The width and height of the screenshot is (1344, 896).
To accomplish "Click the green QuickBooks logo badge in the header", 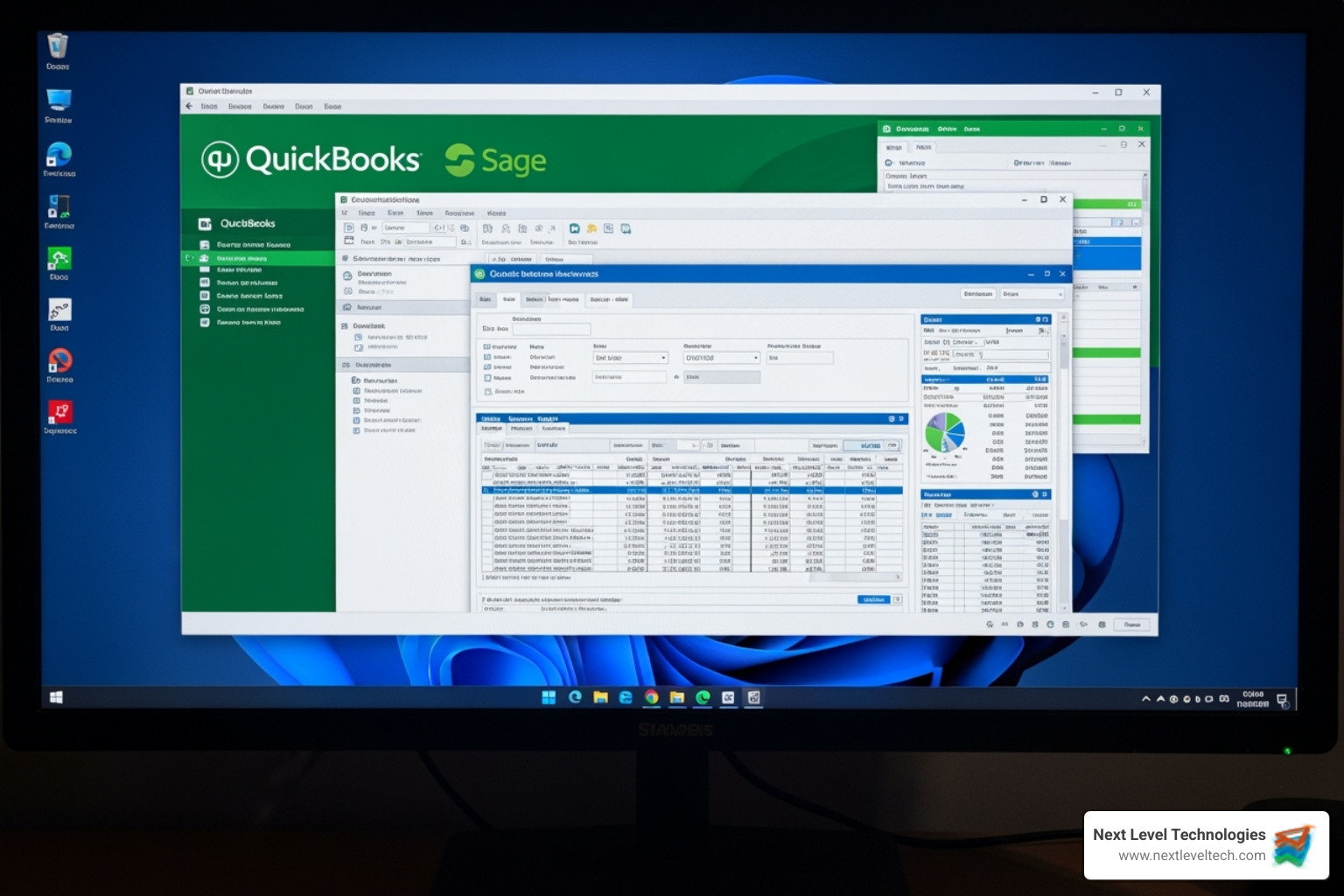I will [220, 160].
